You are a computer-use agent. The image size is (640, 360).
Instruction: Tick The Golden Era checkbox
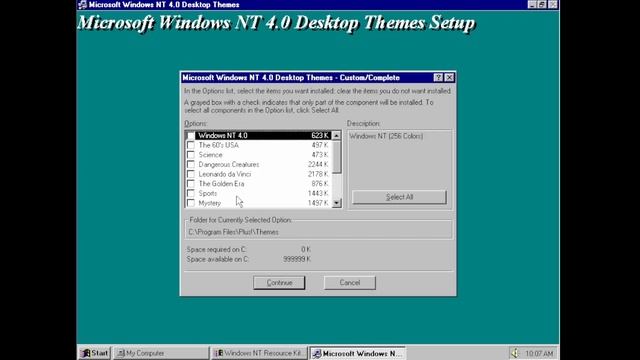pyautogui.click(x=191, y=184)
